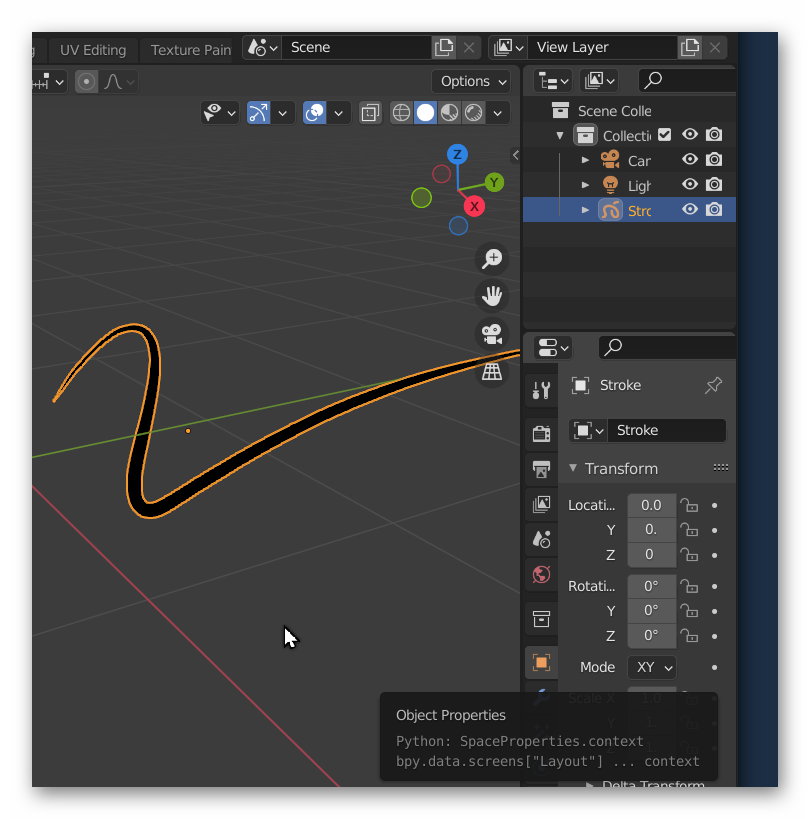
Task: Expand the Stroke object in the outliner
Action: [585, 210]
